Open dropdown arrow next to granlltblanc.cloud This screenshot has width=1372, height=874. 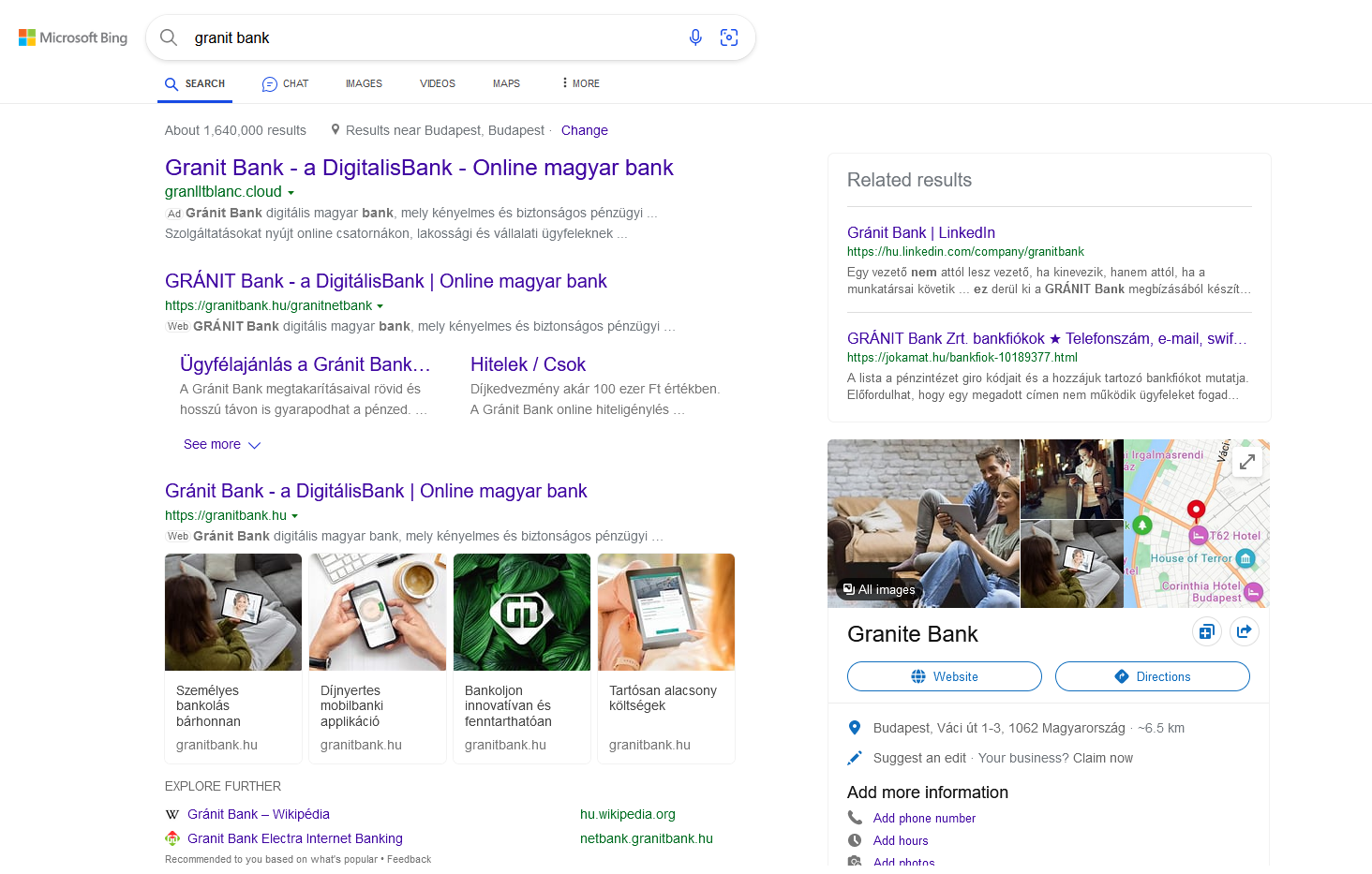pos(291,193)
